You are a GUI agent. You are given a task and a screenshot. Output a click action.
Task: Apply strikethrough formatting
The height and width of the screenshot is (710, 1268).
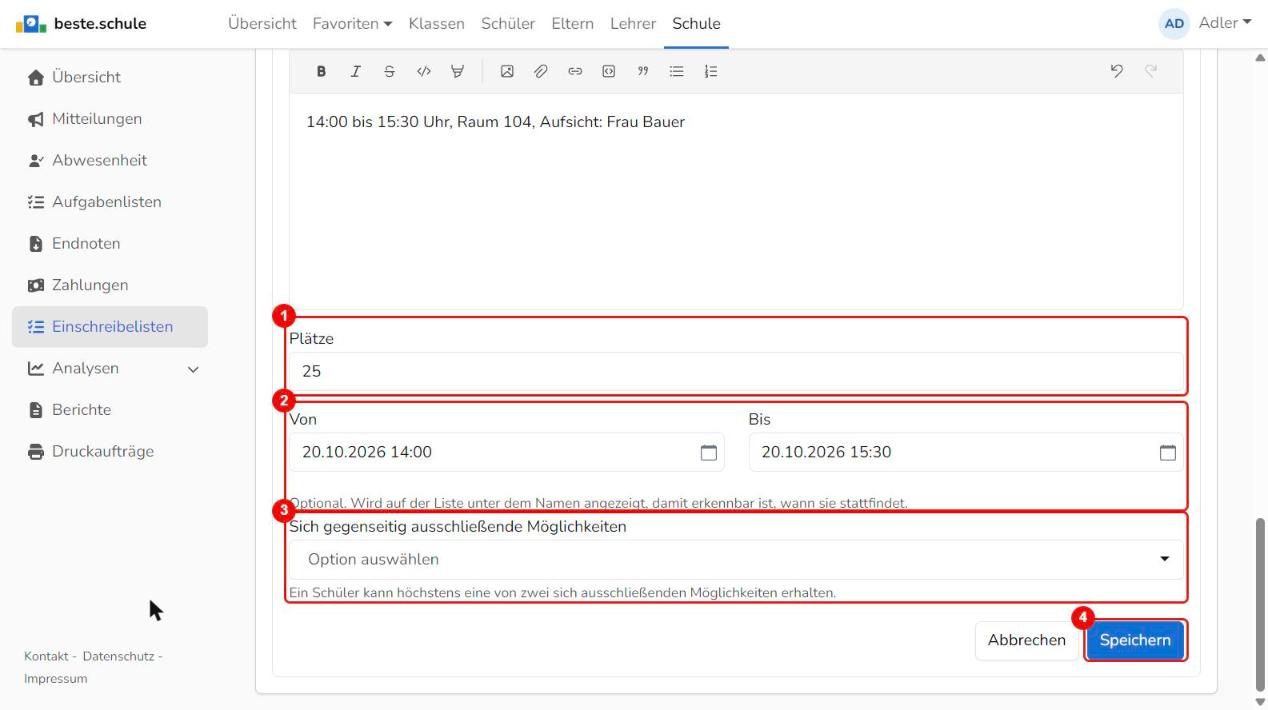coord(389,71)
